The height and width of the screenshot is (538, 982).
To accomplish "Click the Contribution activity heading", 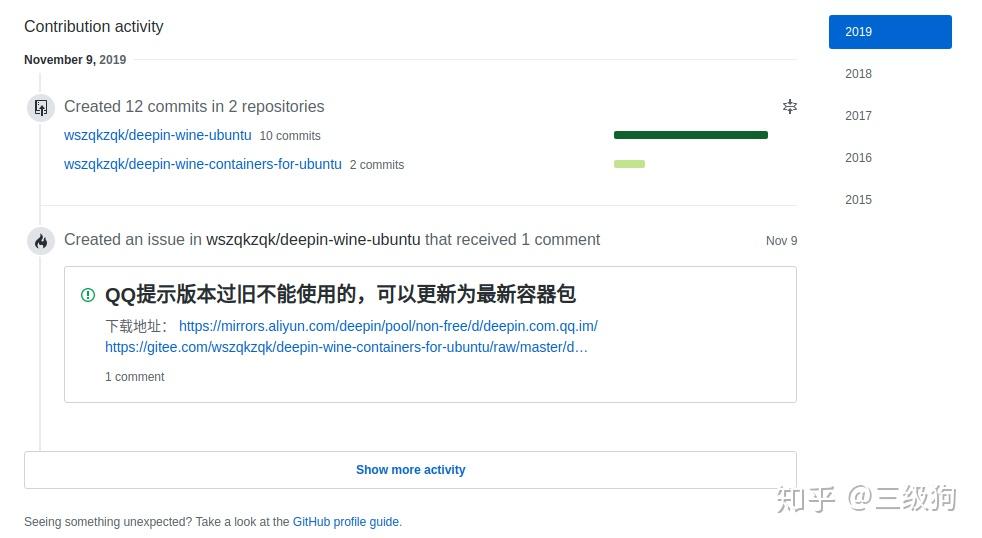I will [x=94, y=26].
